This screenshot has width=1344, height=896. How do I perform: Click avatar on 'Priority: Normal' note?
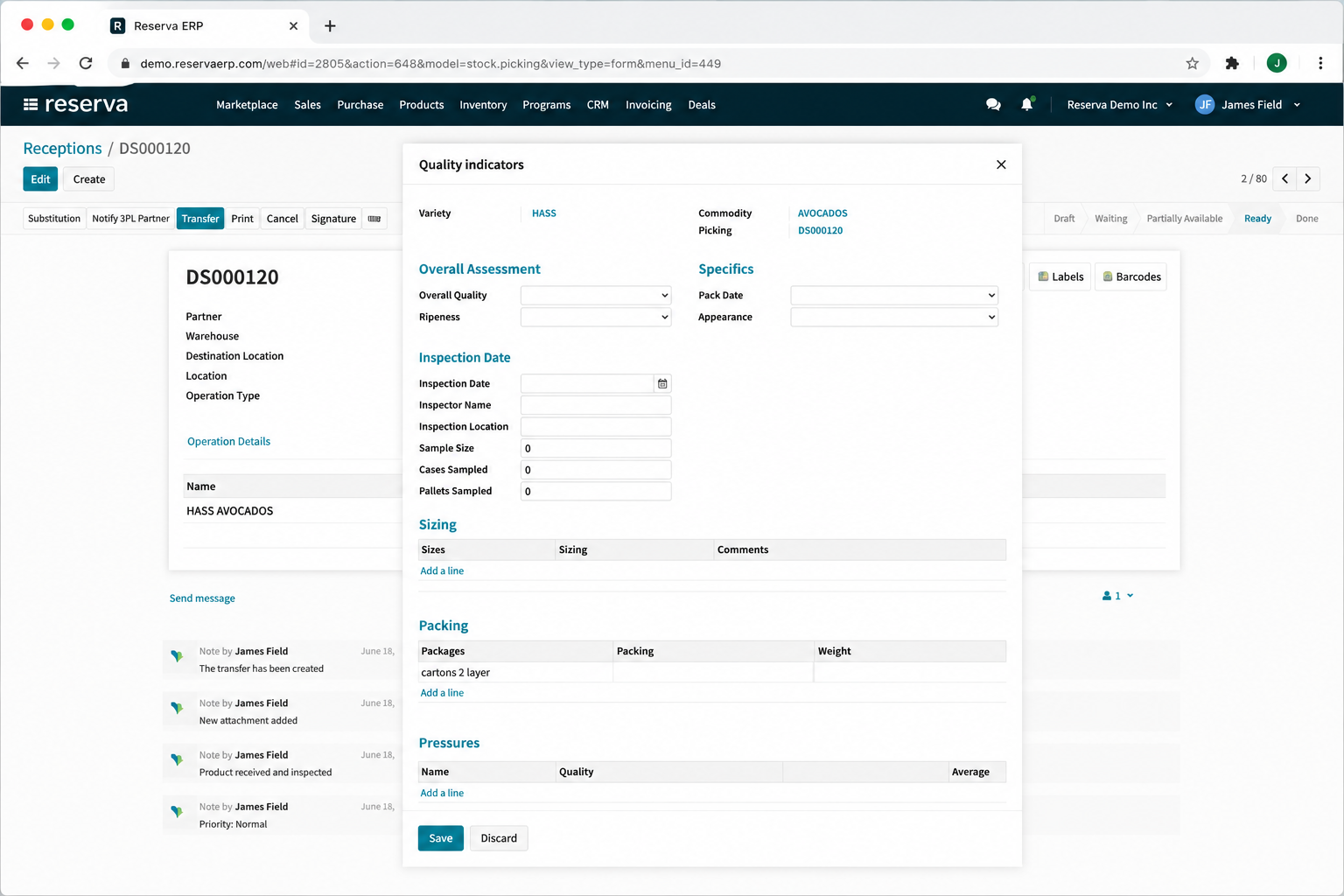[178, 812]
